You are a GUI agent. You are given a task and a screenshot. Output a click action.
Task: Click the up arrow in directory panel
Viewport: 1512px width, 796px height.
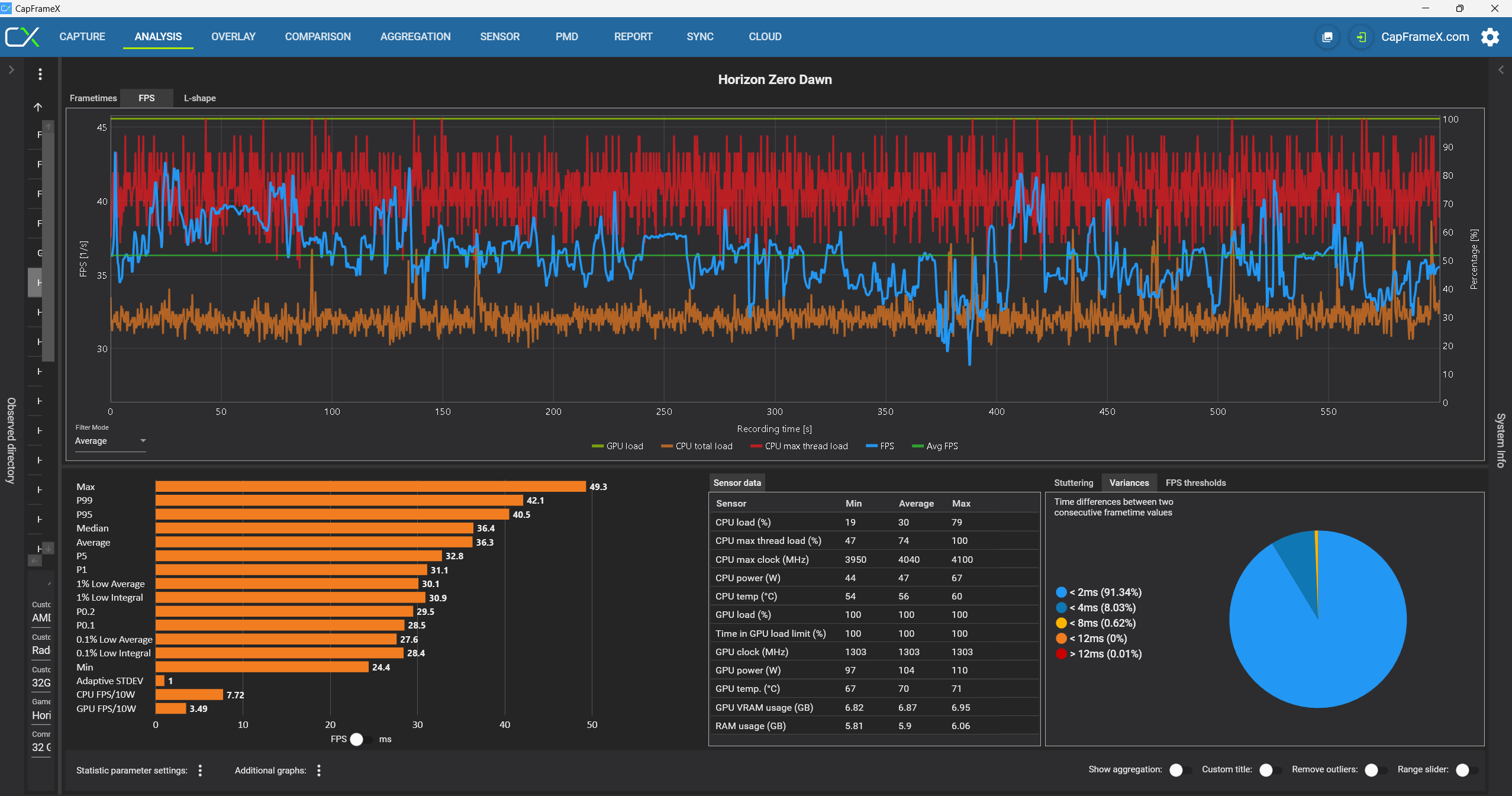38,107
